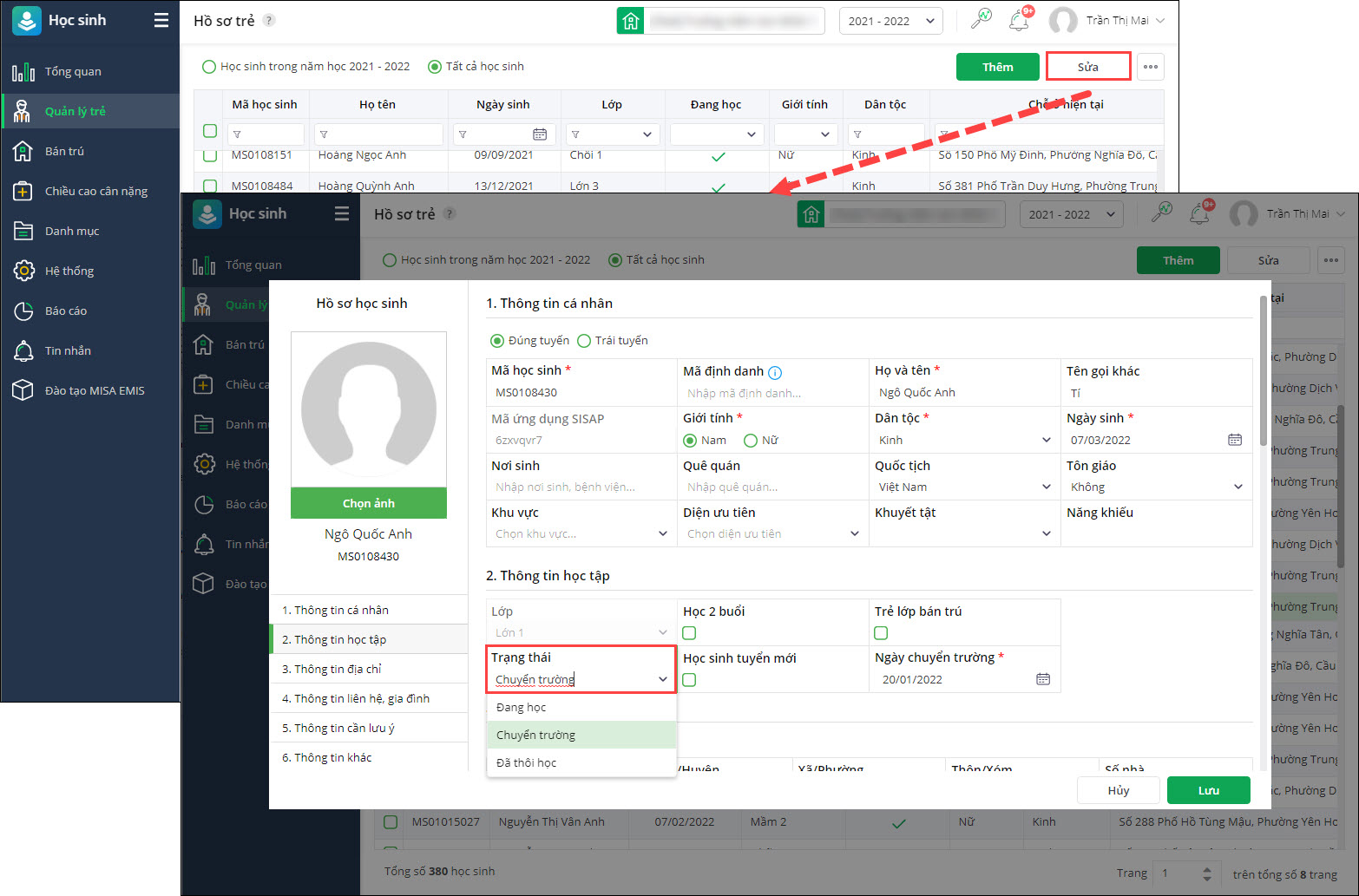1359x896 pixels.
Task: Select the Đúng tuyến radio button
Action: pos(497,341)
